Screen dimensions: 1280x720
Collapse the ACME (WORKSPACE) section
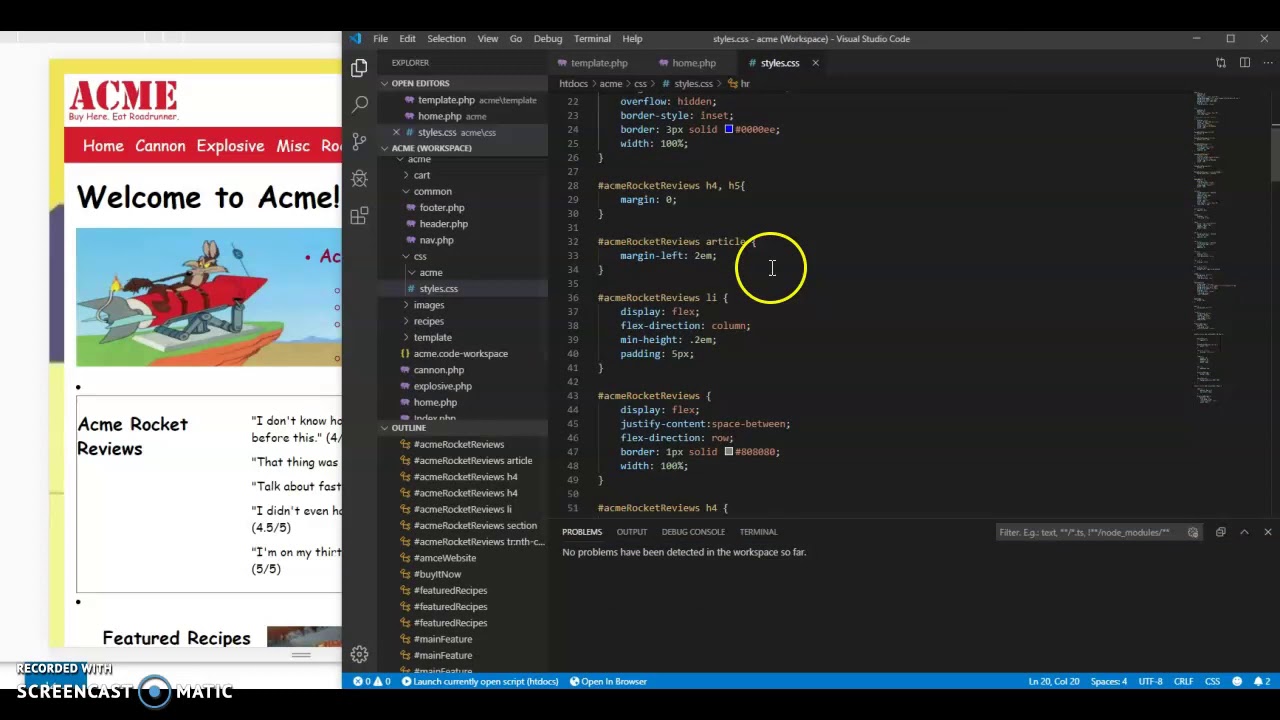tap(431, 148)
